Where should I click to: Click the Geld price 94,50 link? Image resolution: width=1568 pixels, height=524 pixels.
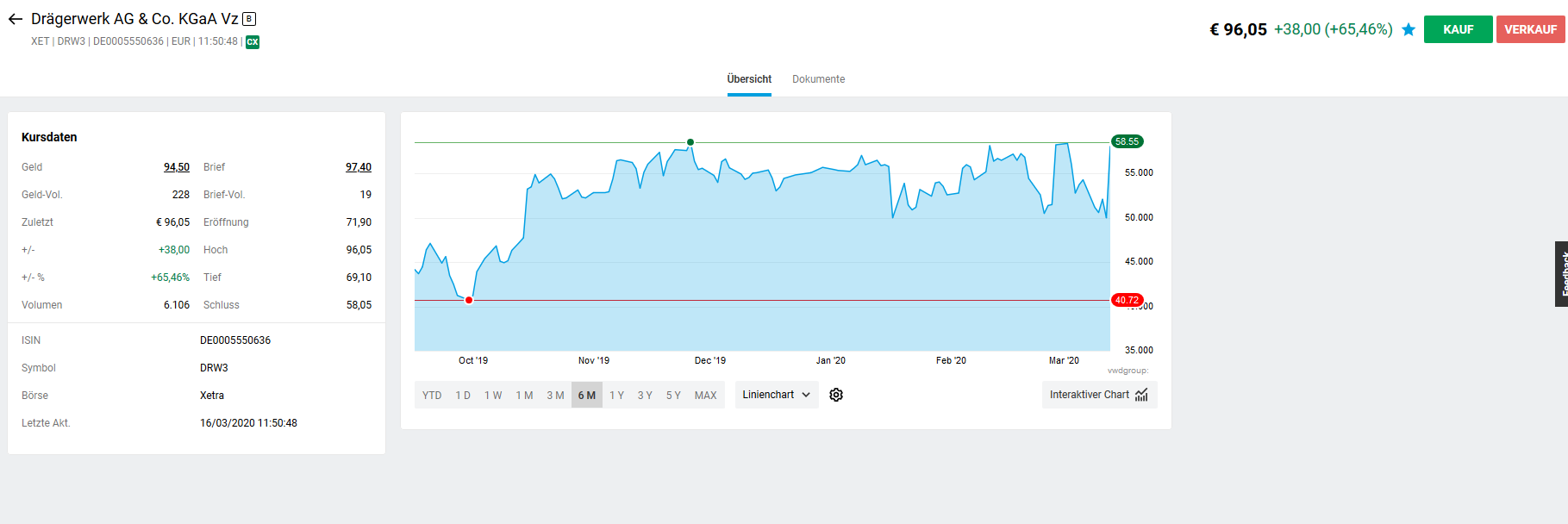point(177,167)
